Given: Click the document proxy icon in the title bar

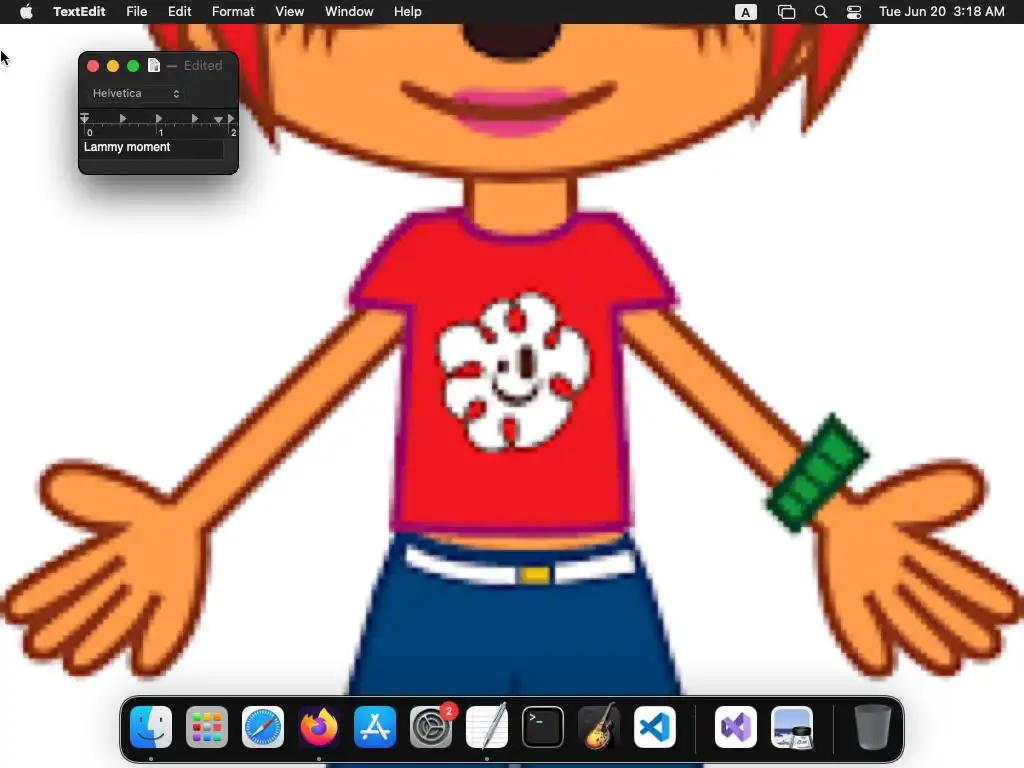Looking at the screenshot, I should (153, 65).
